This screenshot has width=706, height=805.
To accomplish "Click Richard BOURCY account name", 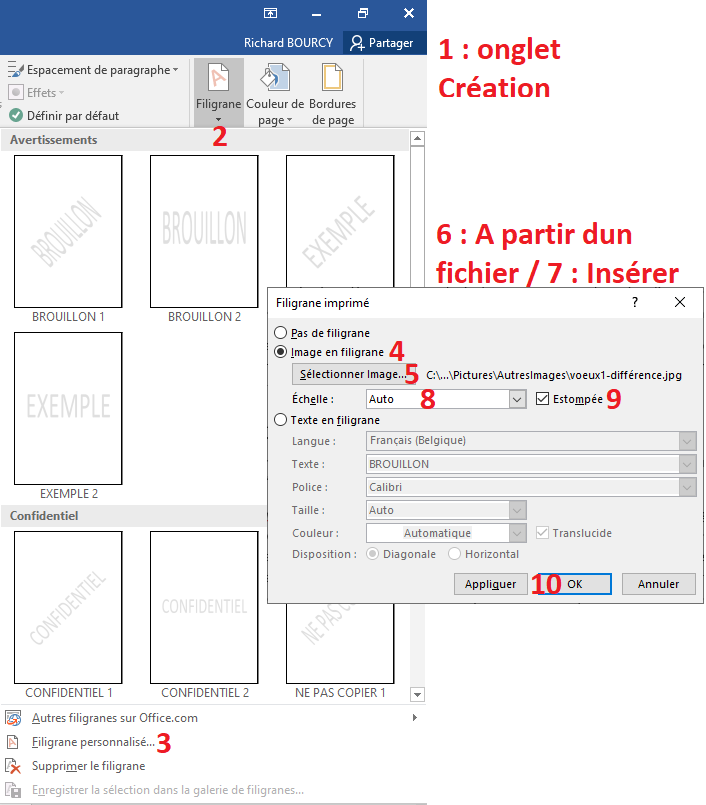I will tap(288, 43).
